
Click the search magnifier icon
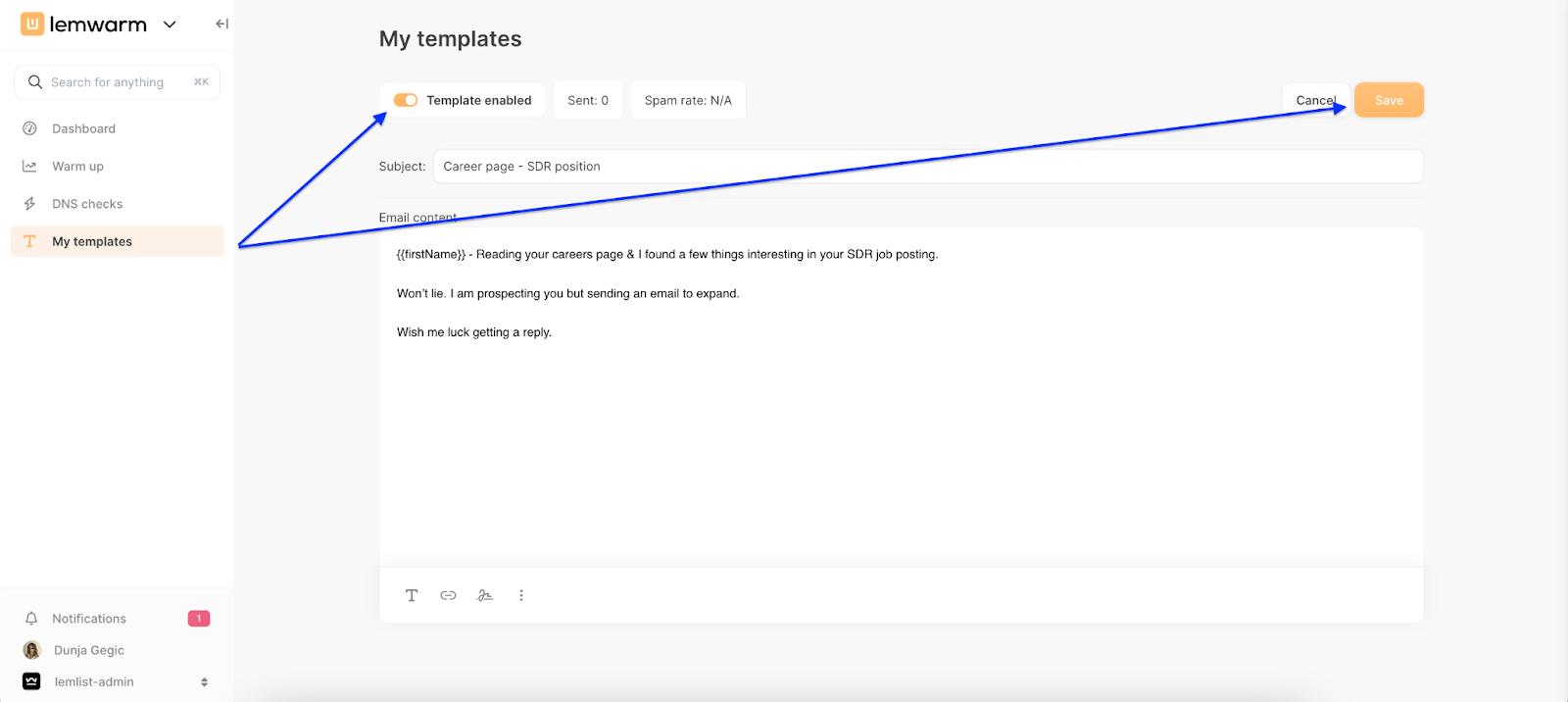(x=35, y=82)
